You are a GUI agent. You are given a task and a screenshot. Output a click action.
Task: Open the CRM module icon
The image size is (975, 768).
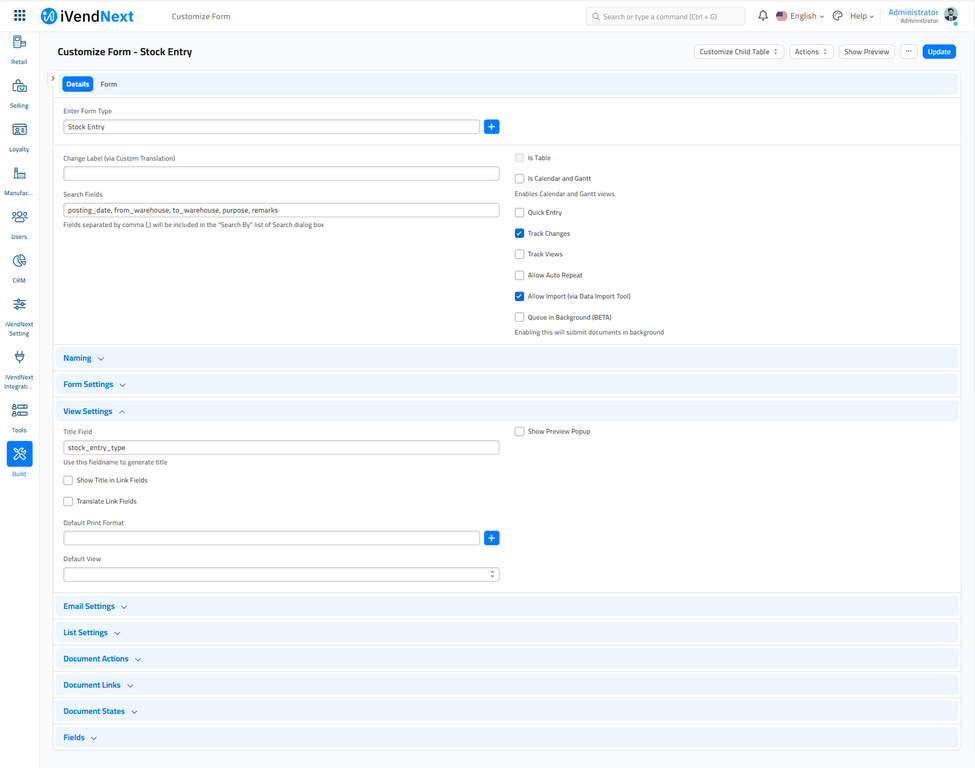(x=19, y=262)
